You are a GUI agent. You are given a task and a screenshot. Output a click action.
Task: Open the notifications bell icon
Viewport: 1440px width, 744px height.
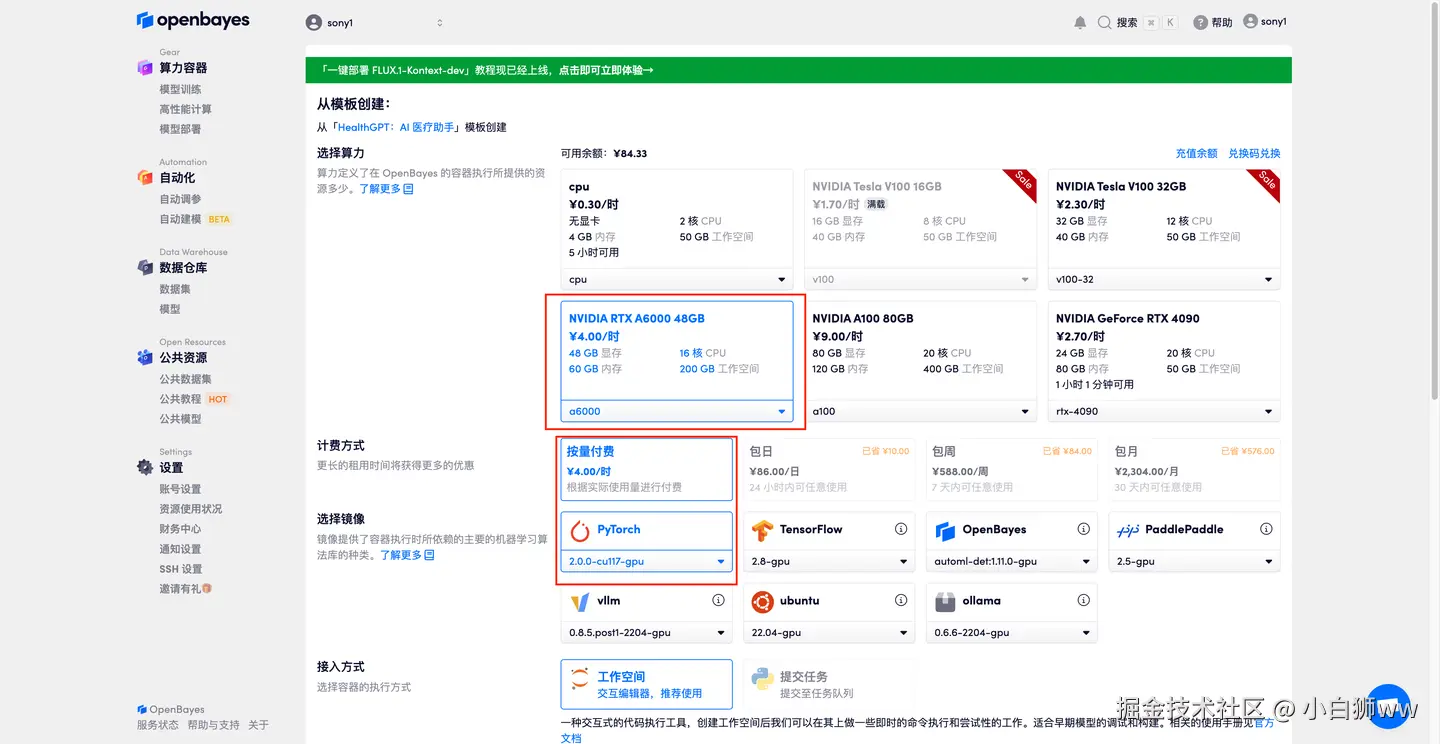point(1080,22)
